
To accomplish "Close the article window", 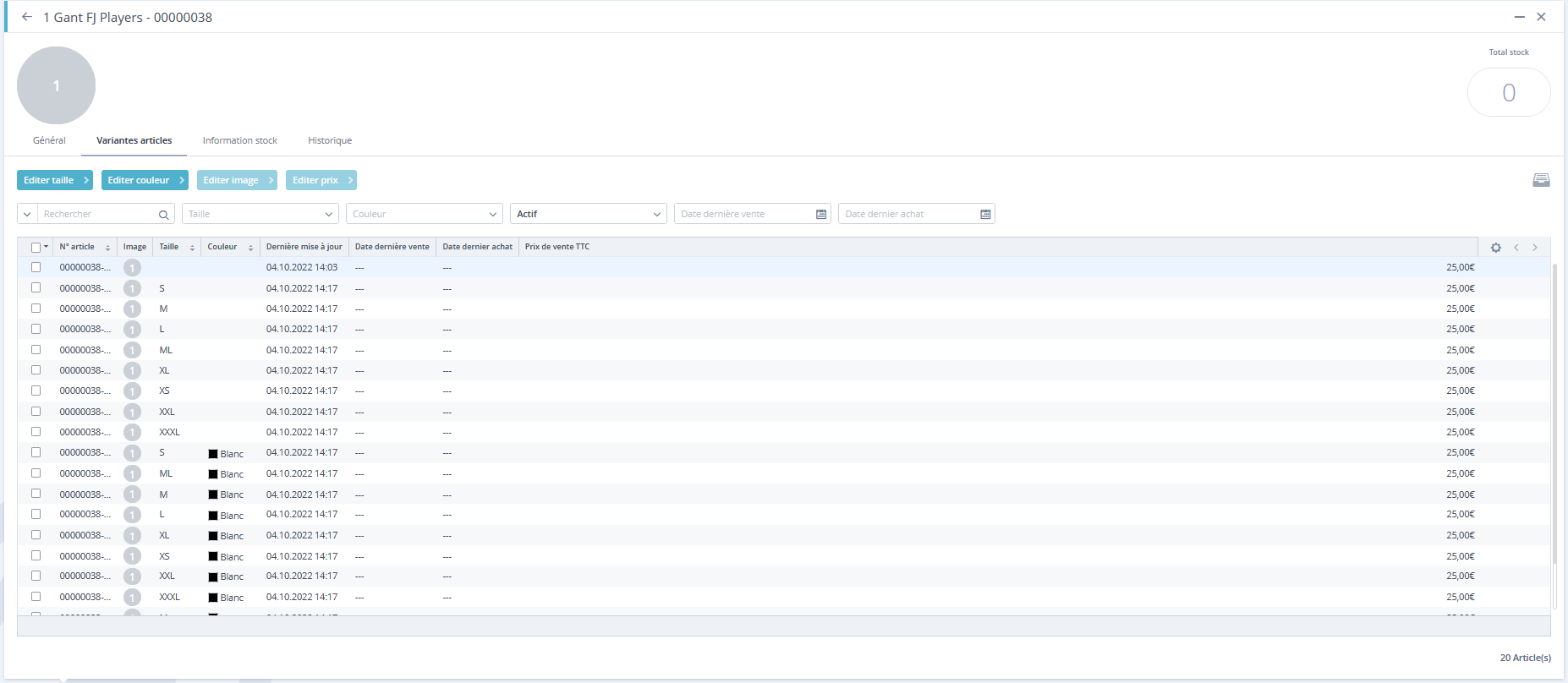I will pos(1541,17).
